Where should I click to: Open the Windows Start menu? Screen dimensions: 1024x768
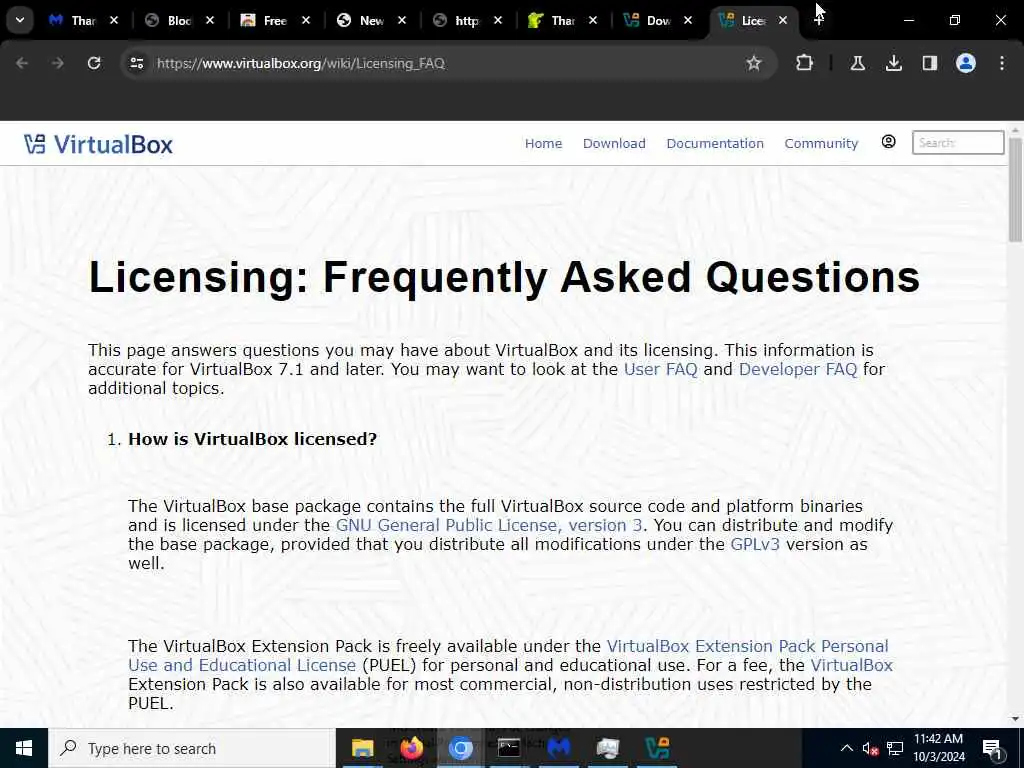point(24,748)
